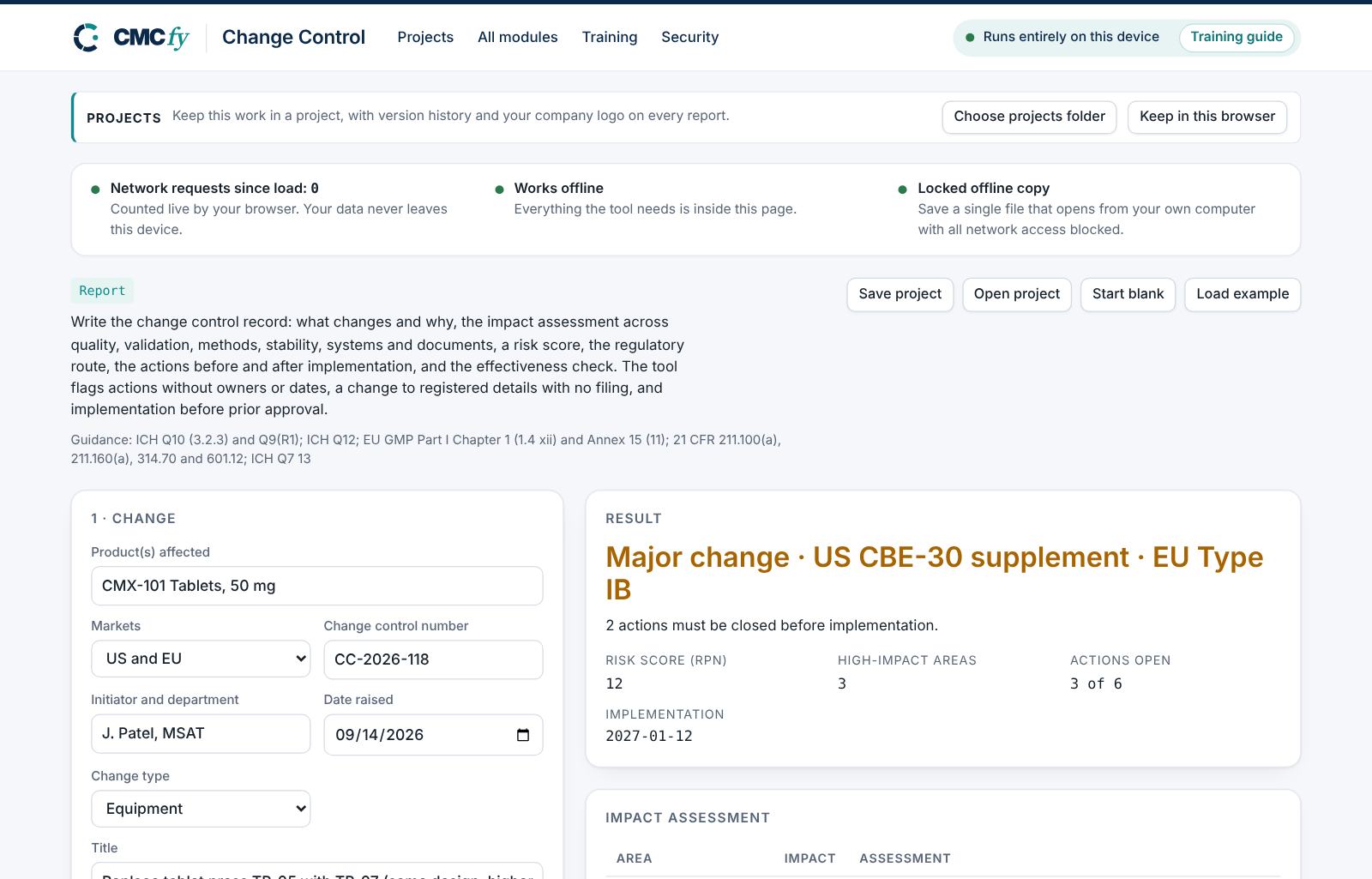Screen dimensions: 1372x879
Task: Click the actions open value '3 of 6'
Action: tap(1096, 683)
